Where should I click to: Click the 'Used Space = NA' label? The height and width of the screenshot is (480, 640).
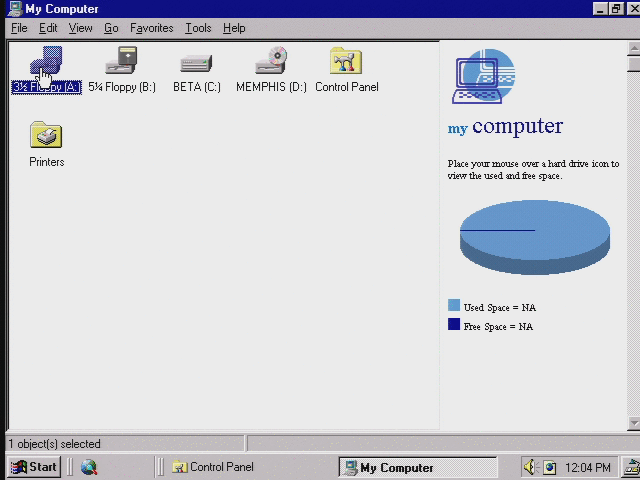[x=500, y=307]
